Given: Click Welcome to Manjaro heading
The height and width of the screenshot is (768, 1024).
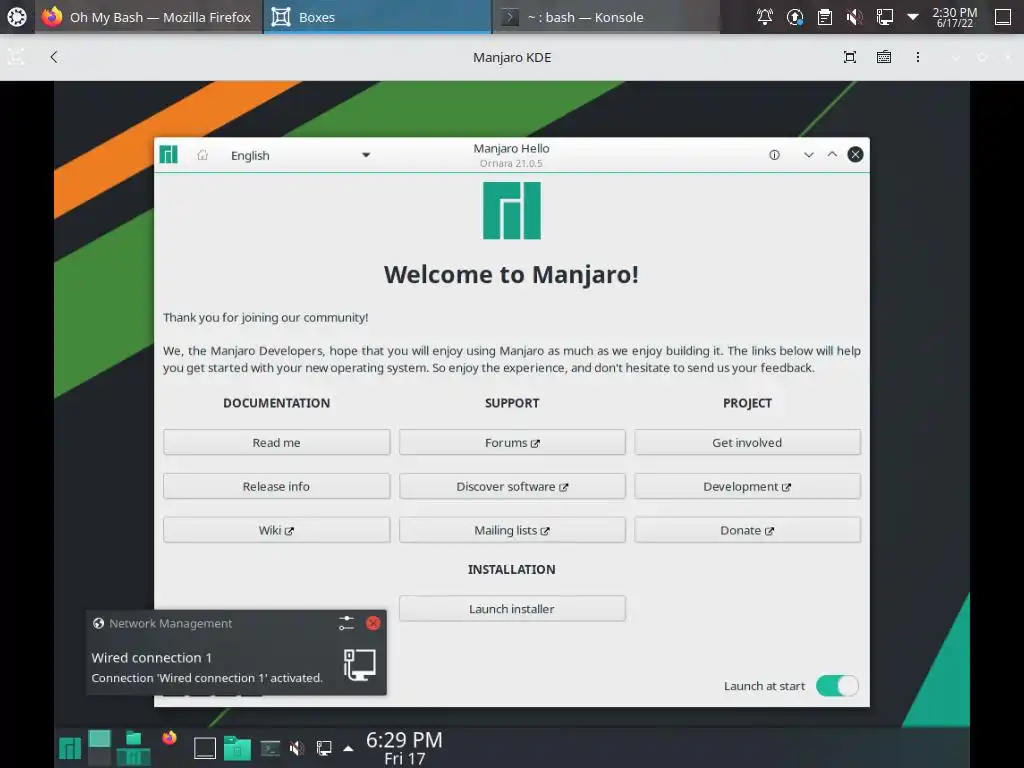Looking at the screenshot, I should coord(511,274).
